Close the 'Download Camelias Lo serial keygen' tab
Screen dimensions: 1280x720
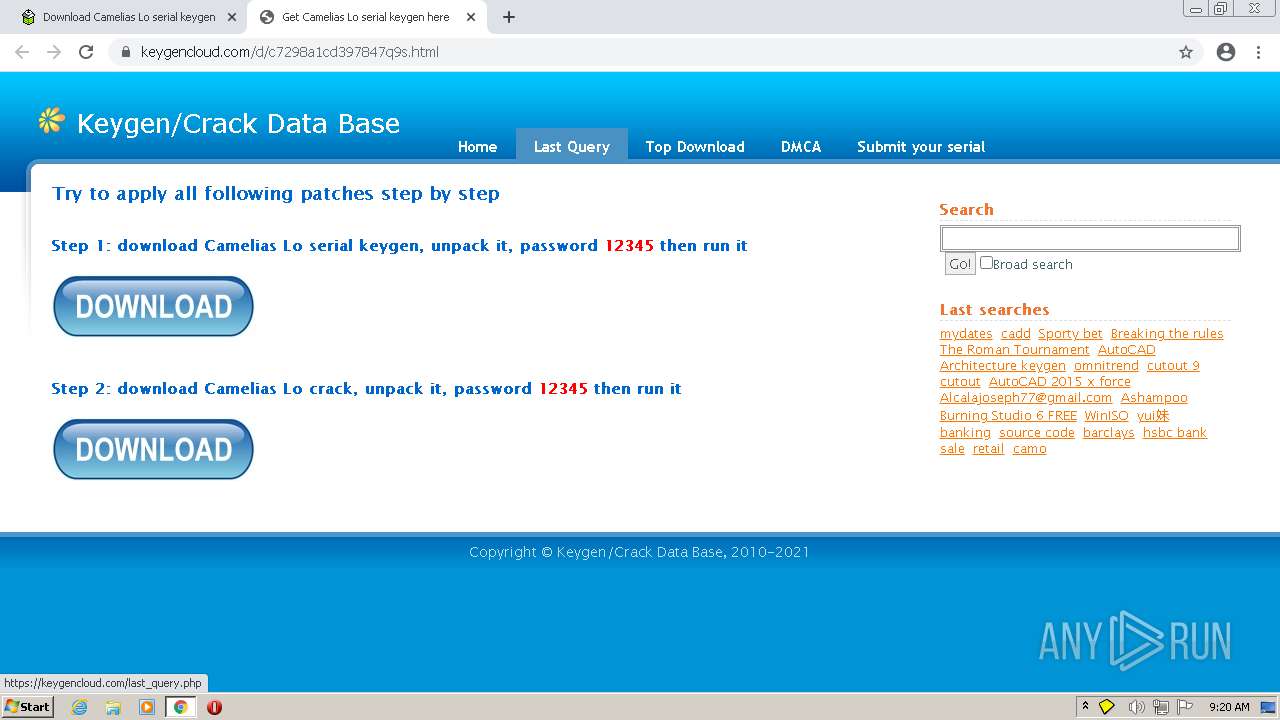pos(232,17)
